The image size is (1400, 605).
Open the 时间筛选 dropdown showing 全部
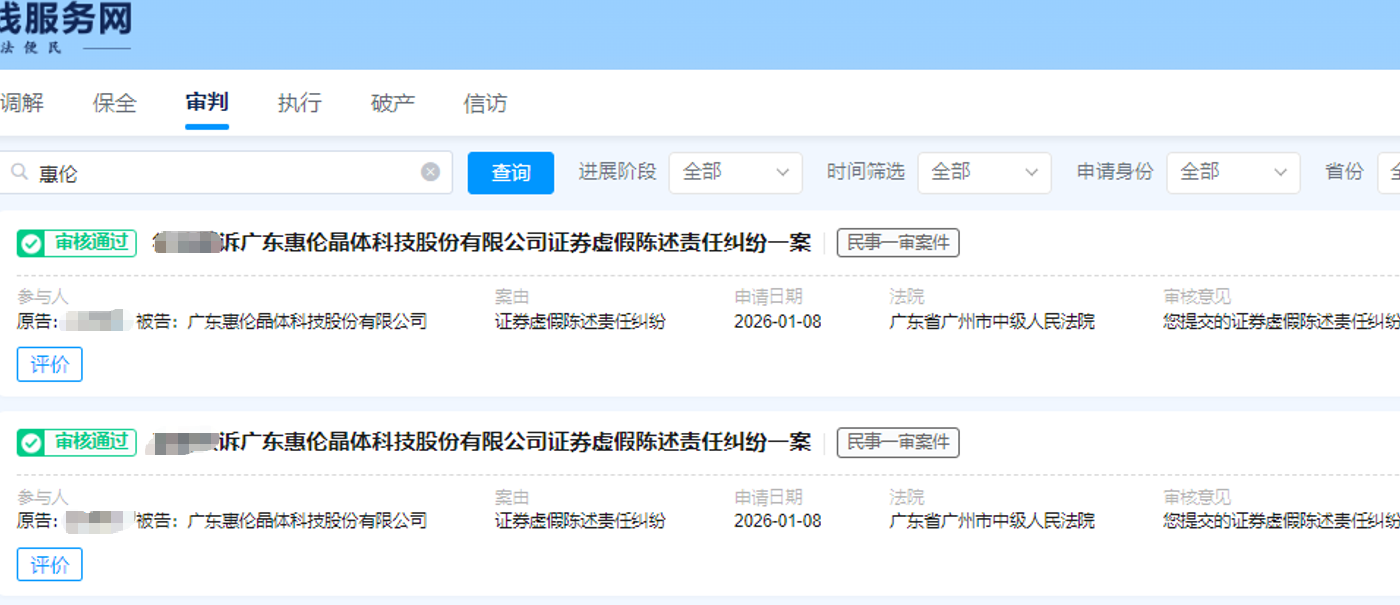click(x=984, y=172)
